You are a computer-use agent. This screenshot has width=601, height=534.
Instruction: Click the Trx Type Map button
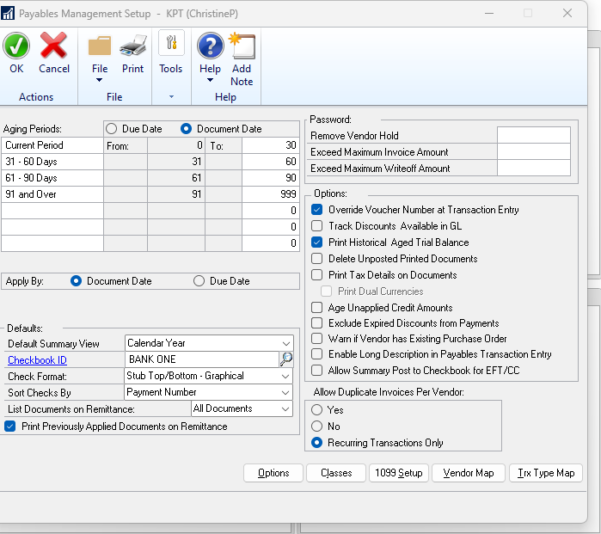pos(546,473)
